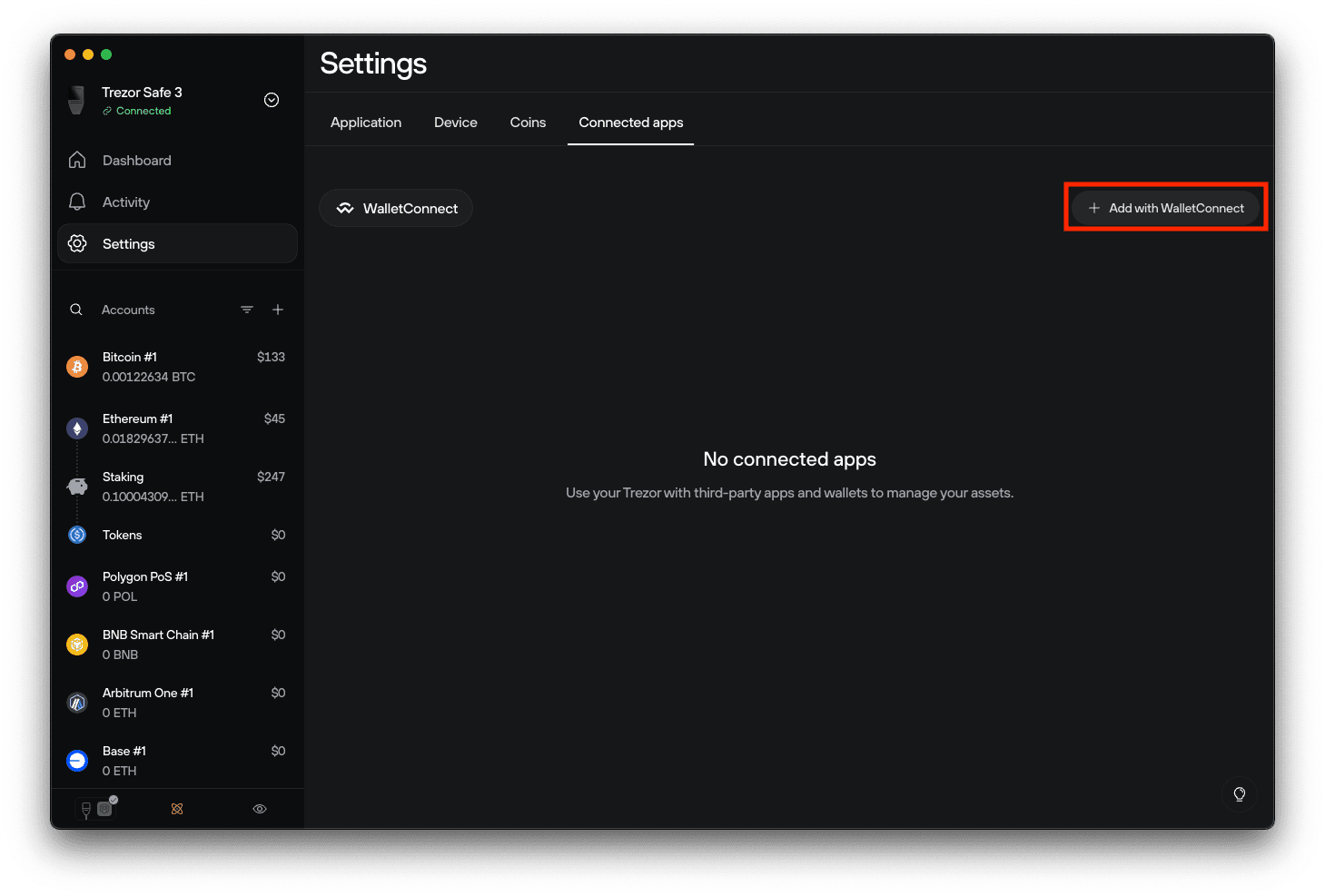Select the Base #1 account
1325x896 pixels.
coord(177,761)
